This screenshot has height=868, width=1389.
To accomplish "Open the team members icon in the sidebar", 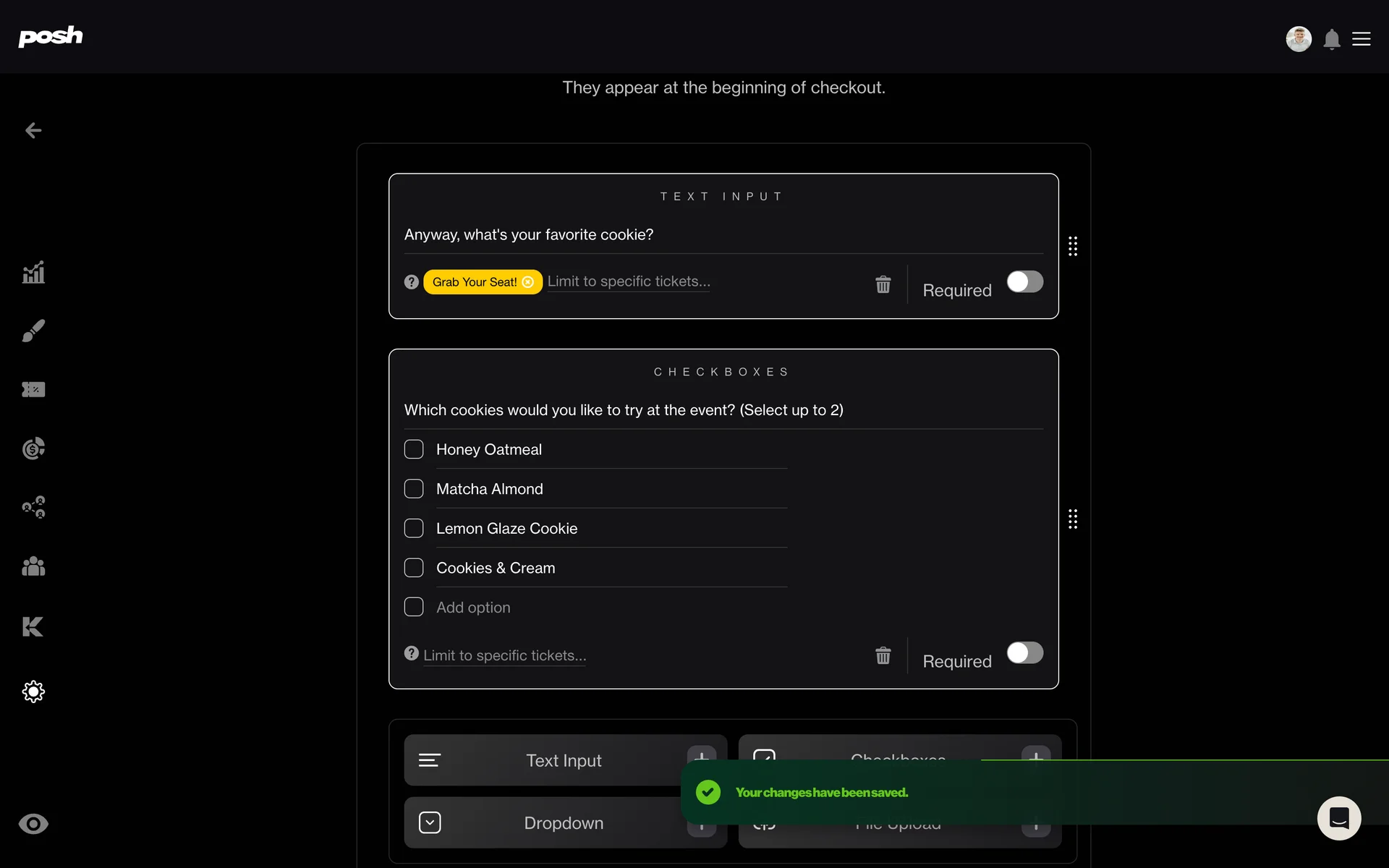I will pyautogui.click(x=33, y=566).
